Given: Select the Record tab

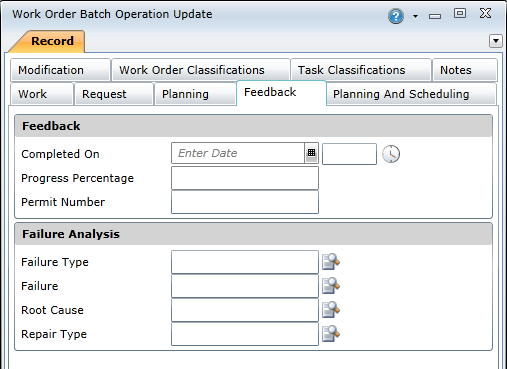Looking at the screenshot, I should 52,41.
